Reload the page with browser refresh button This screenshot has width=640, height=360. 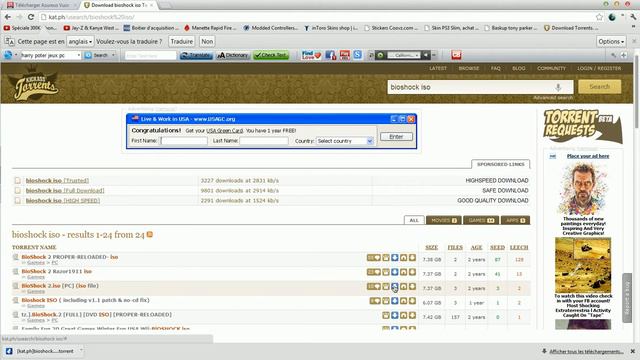click(31, 17)
